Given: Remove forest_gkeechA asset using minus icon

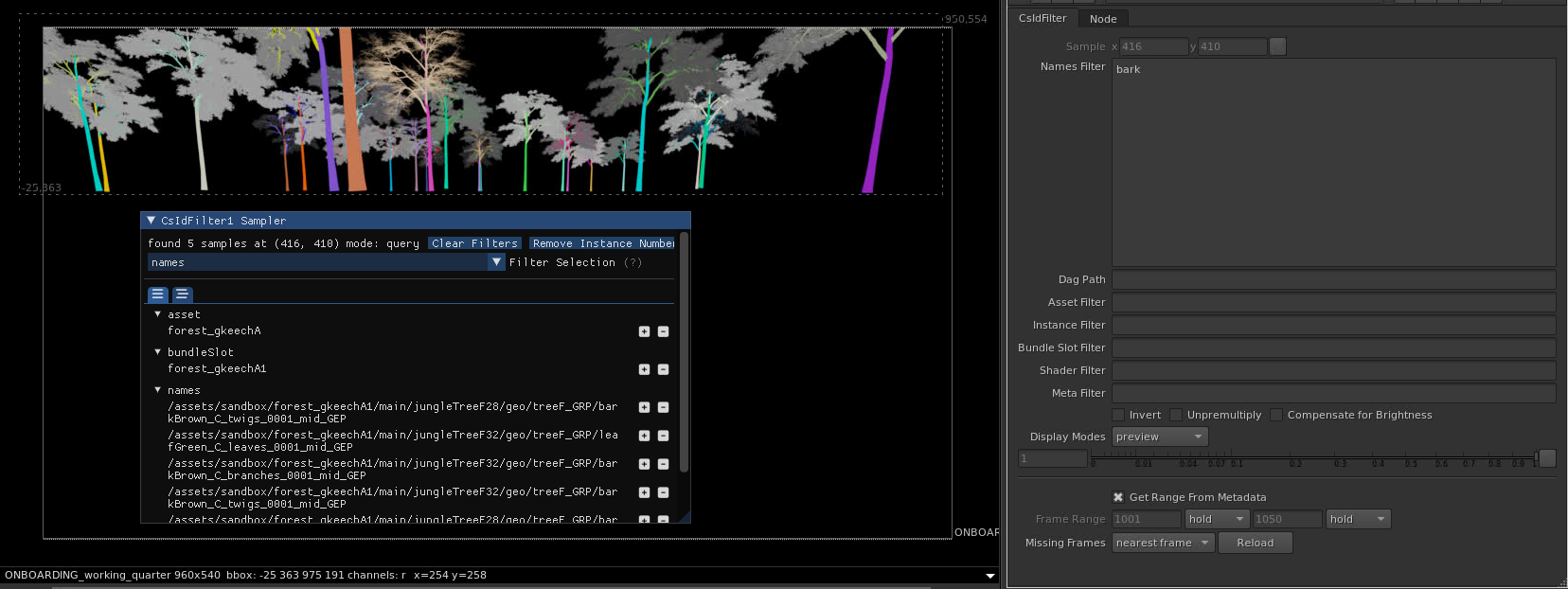Looking at the screenshot, I should click(663, 331).
